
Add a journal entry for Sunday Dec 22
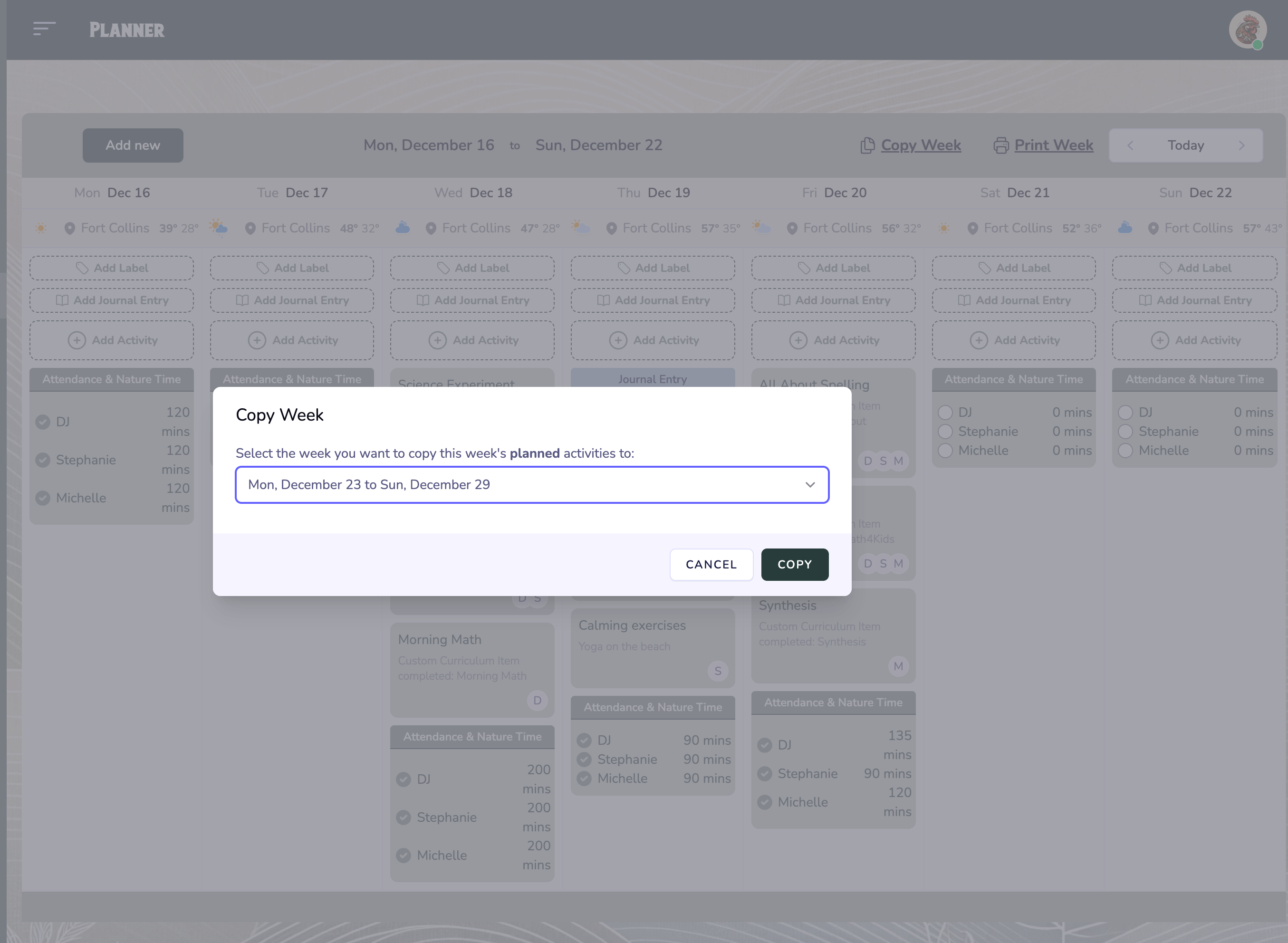(1195, 300)
